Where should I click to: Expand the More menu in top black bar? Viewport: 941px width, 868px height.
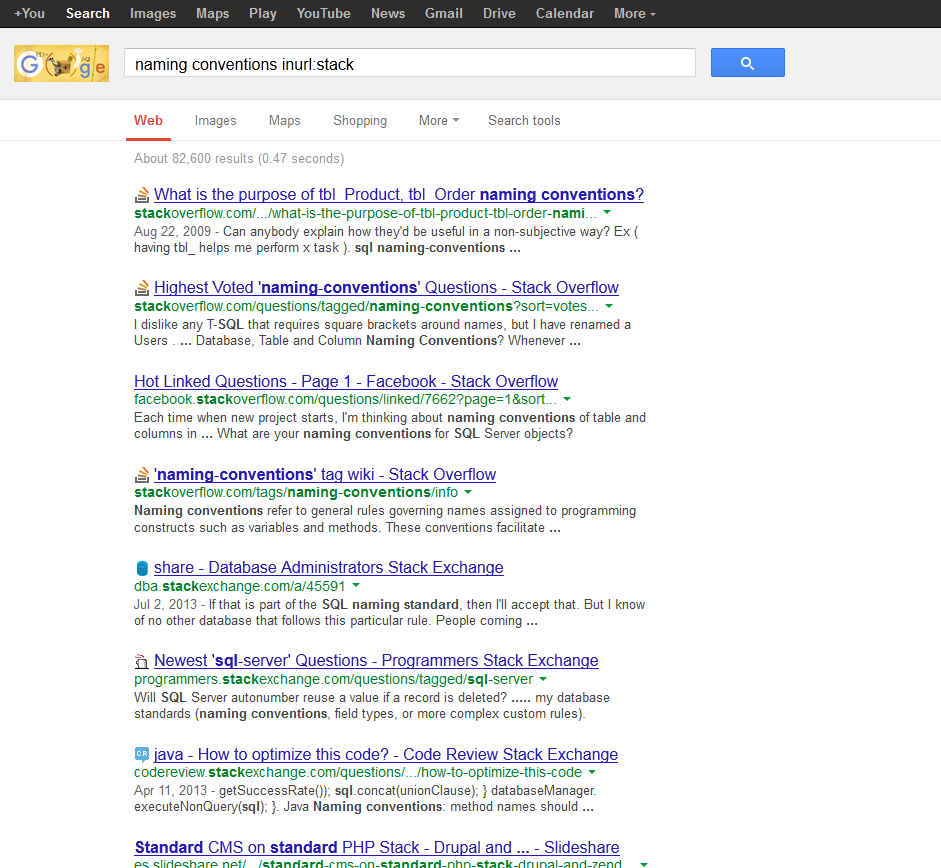[x=634, y=13]
